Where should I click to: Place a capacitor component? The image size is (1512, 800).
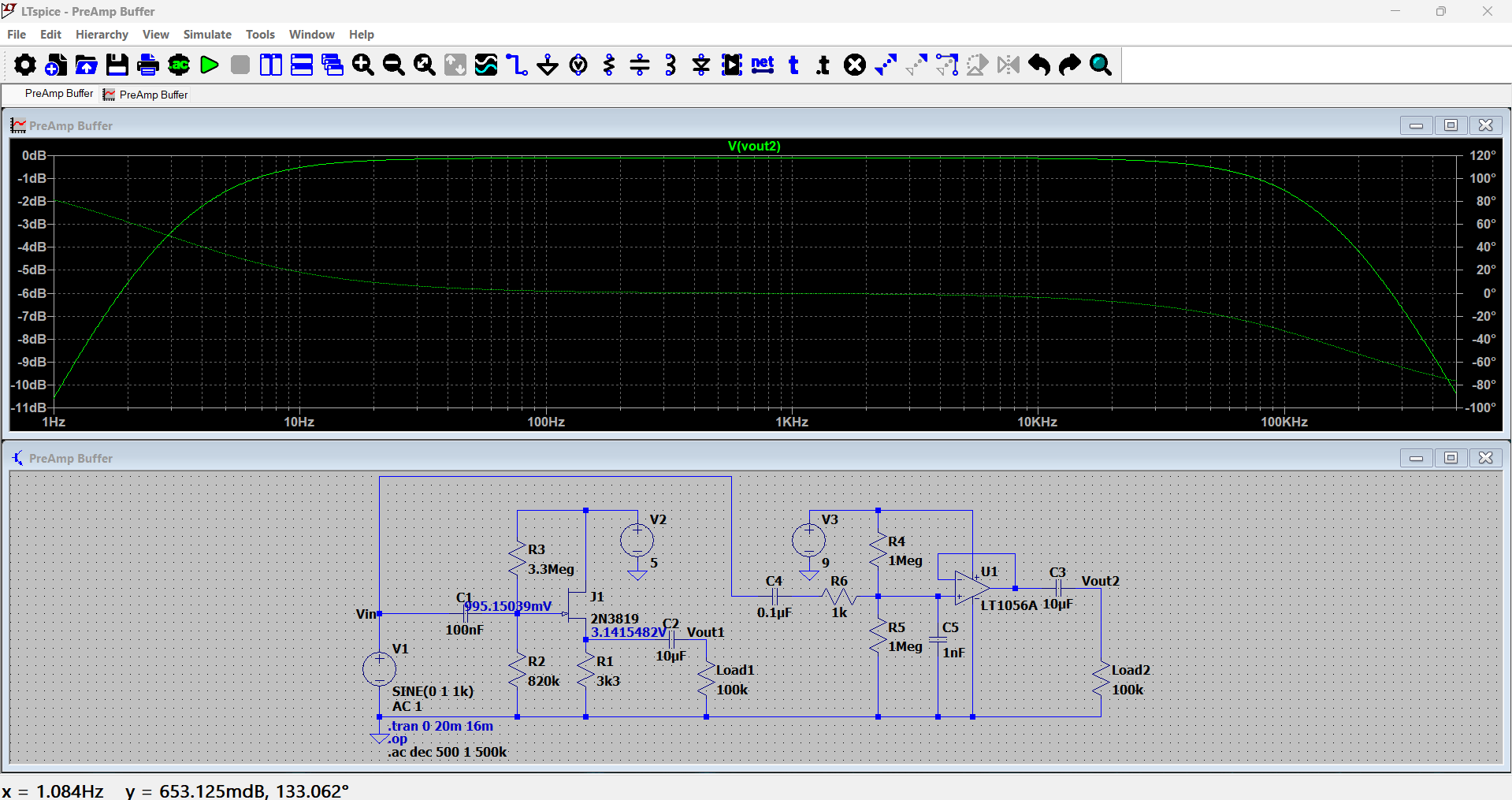(640, 65)
